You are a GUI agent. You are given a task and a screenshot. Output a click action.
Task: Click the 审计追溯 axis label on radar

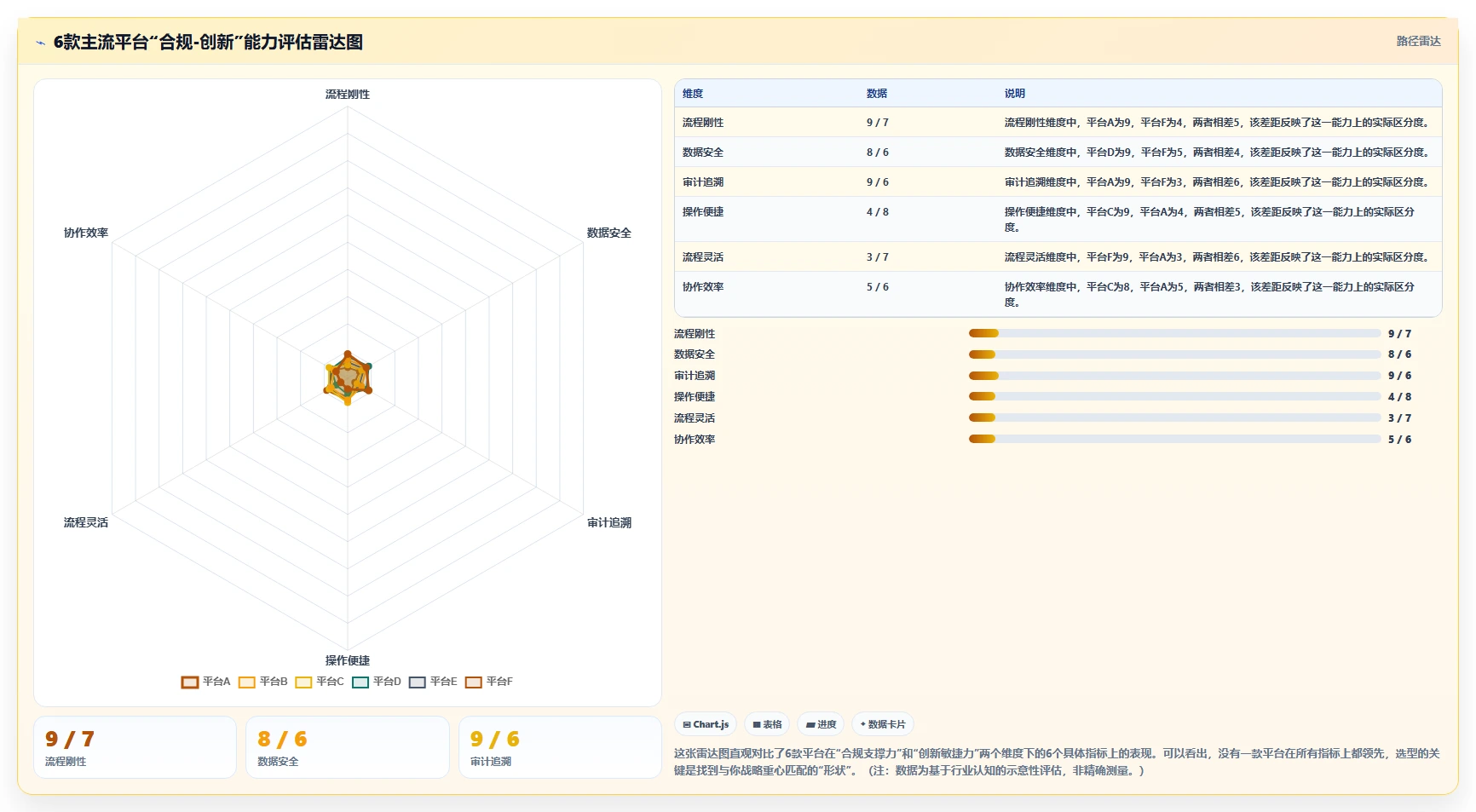point(609,522)
